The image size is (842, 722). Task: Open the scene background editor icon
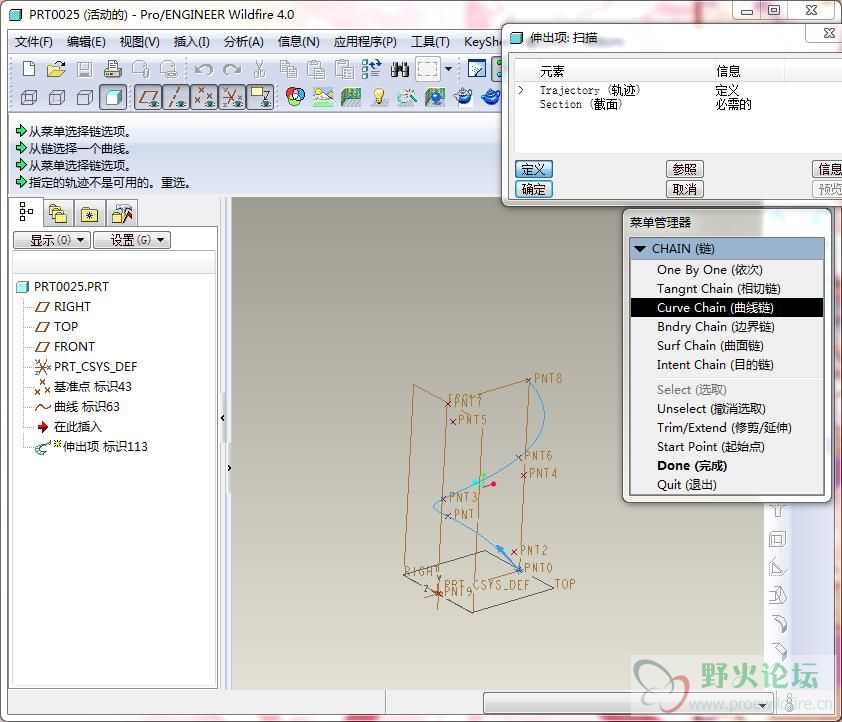323,97
